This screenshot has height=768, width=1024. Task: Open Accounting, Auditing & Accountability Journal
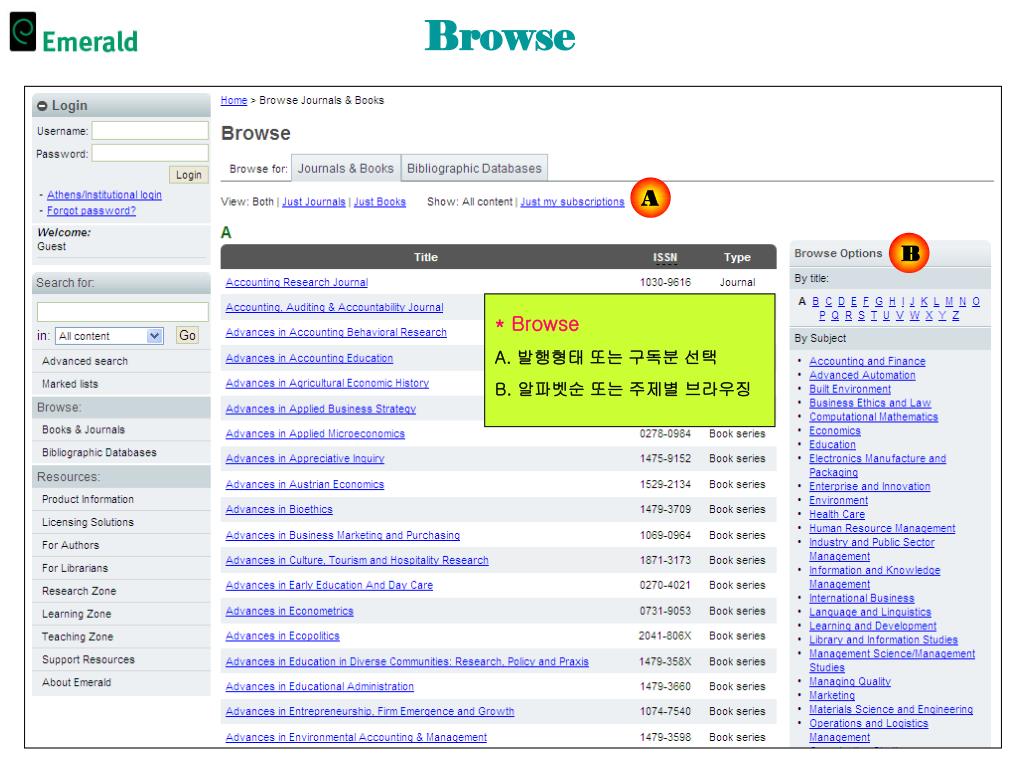coord(334,307)
